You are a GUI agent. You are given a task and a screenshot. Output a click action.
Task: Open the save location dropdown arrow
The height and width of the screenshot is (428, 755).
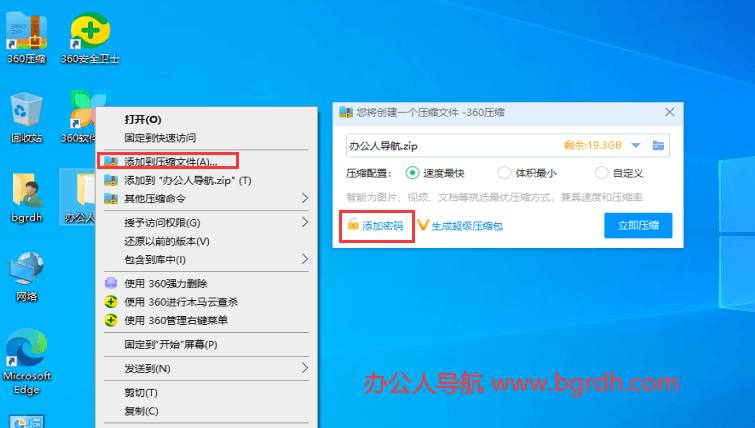pyautogui.click(x=636, y=145)
